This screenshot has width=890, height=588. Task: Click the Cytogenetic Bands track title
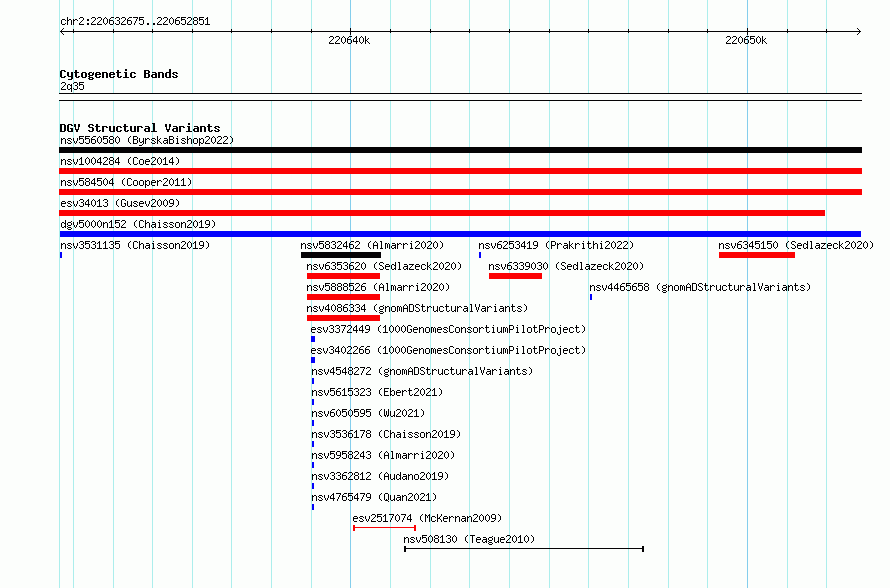coord(119,74)
